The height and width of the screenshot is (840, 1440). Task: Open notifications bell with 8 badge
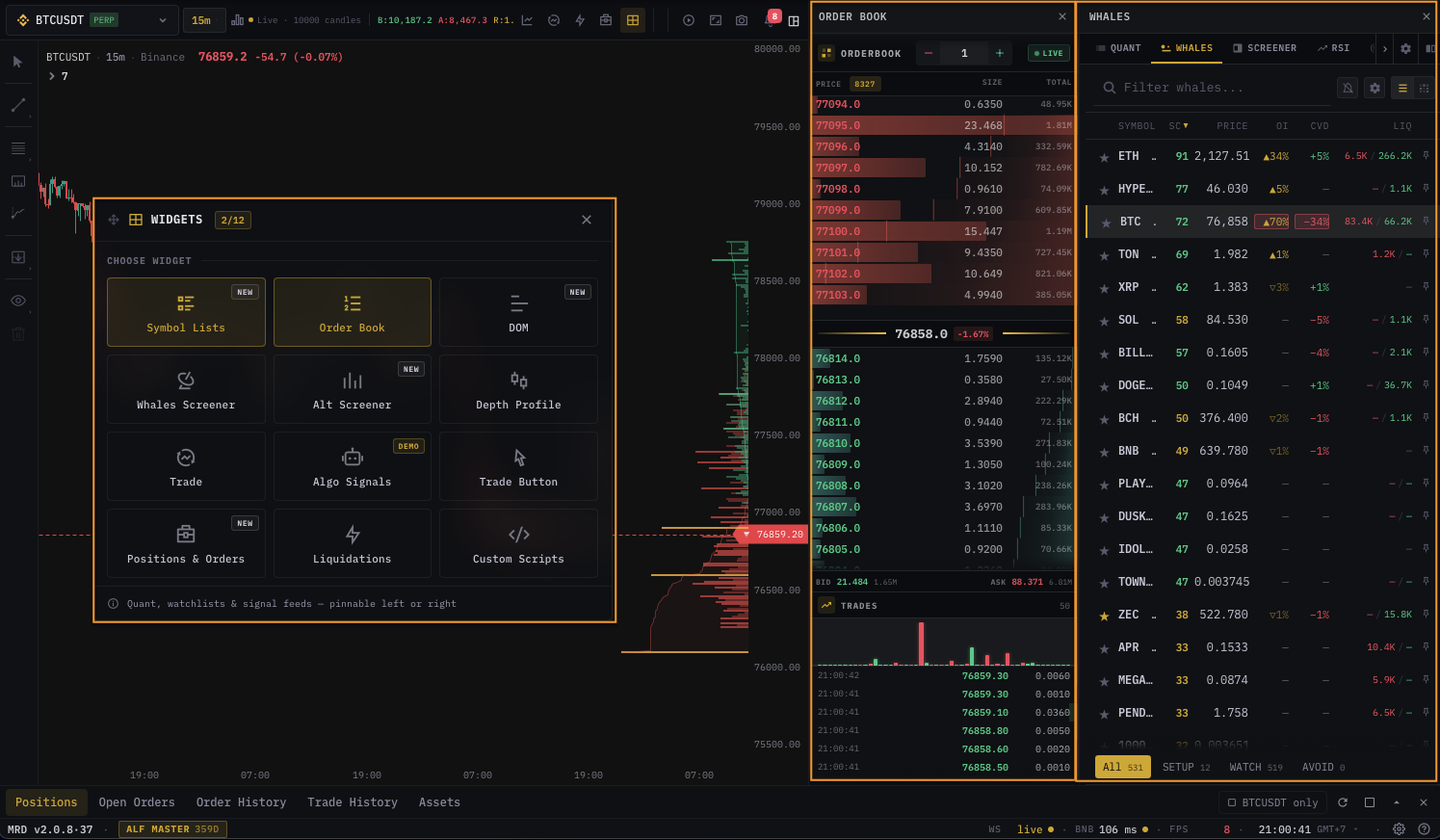point(771,19)
